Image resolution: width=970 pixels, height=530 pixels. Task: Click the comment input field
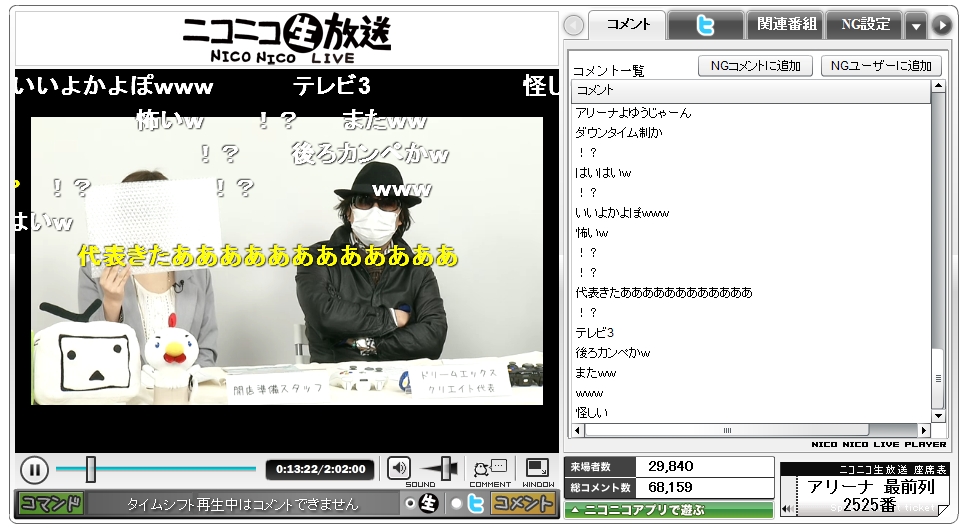242,504
